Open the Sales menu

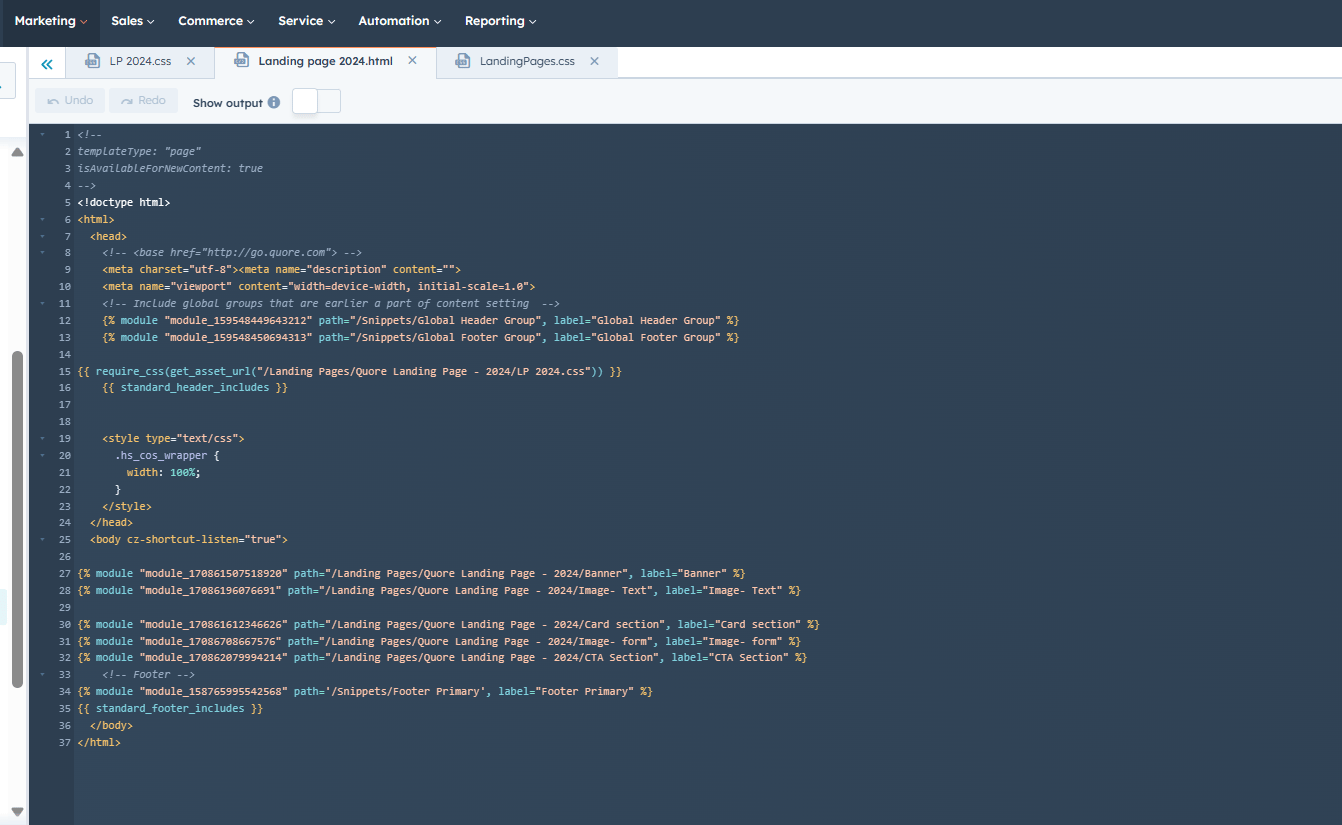[133, 21]
